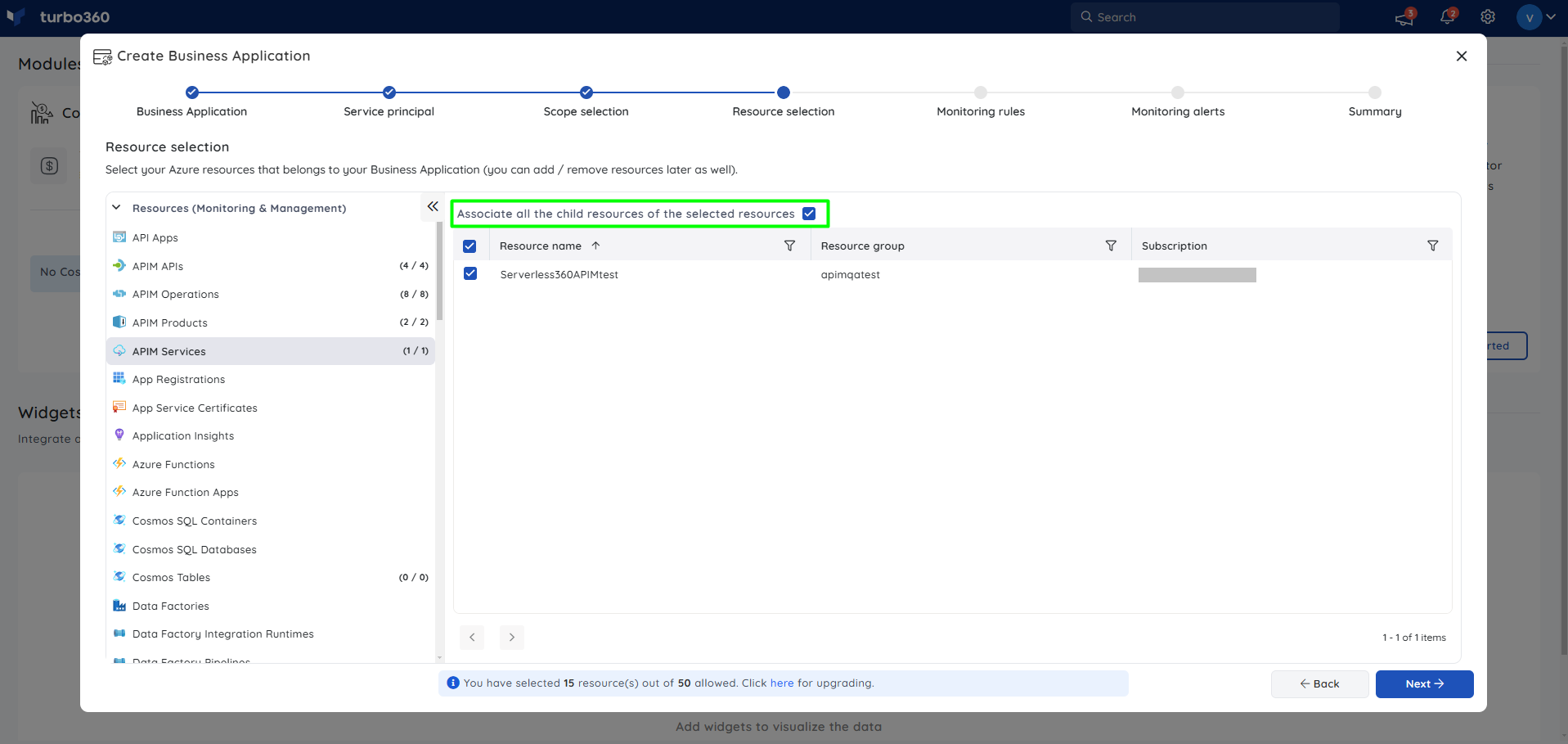Viewport: 1568px width, 744px height.
Task: Click the Back button
Action: [1320, 684]
